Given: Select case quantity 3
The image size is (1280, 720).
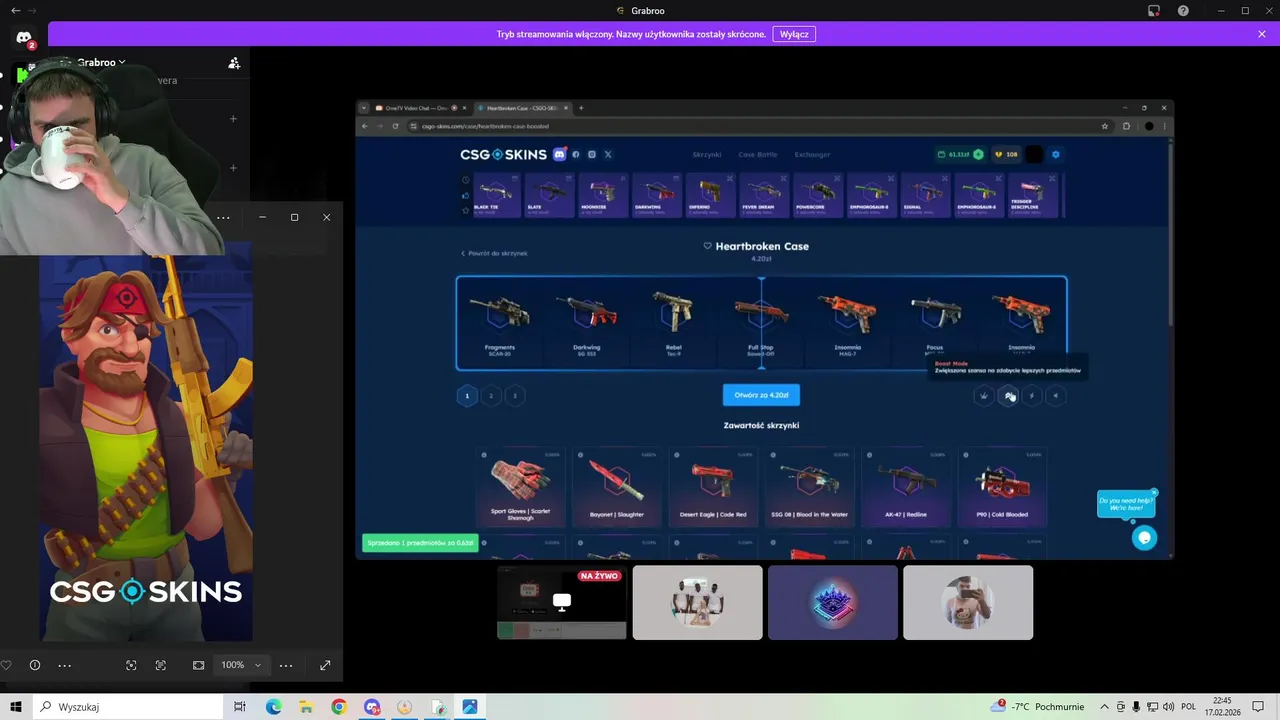Looking at the screenshot, I should 515,396.
